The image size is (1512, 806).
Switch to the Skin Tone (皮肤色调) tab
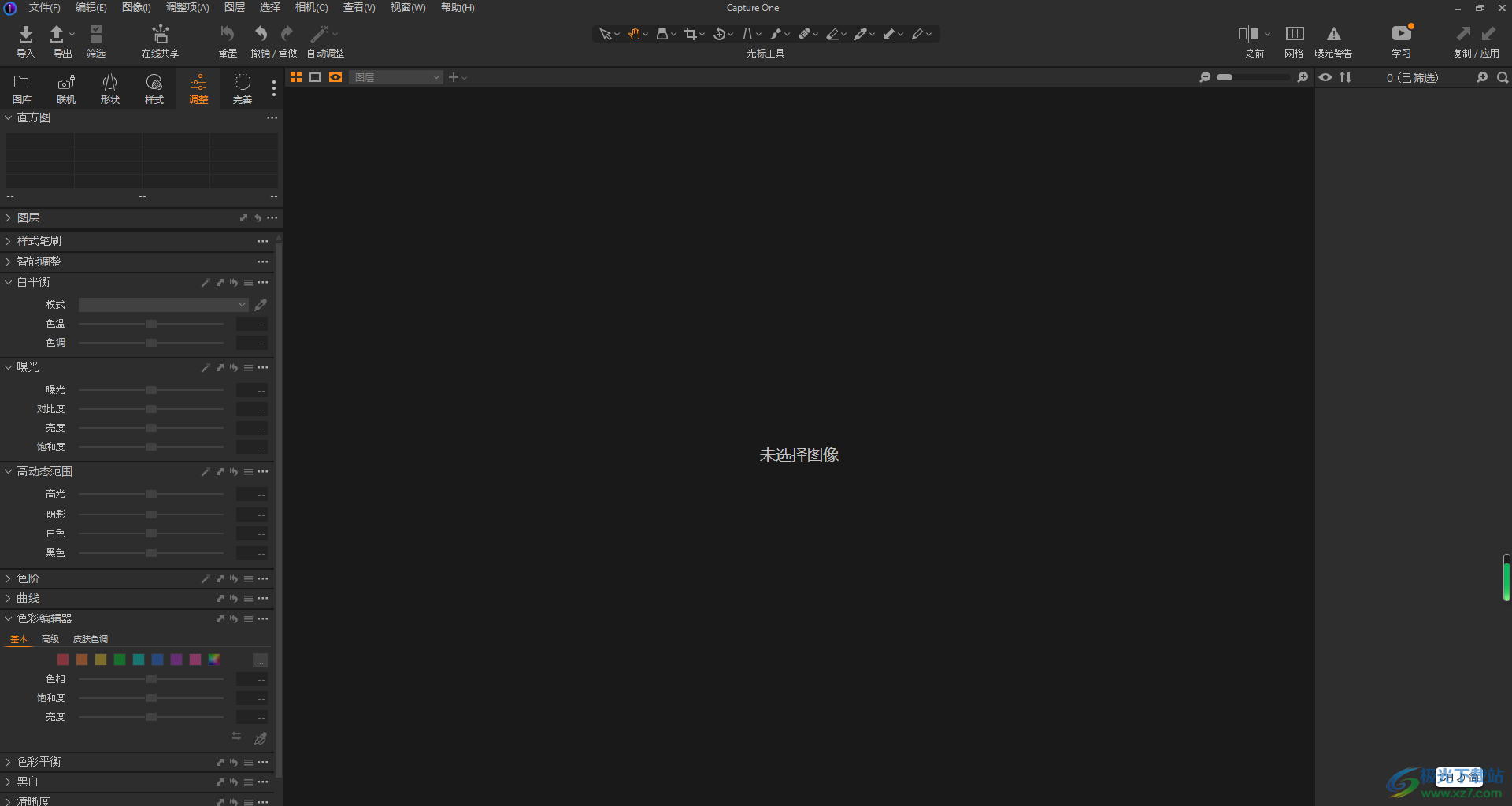91,639
